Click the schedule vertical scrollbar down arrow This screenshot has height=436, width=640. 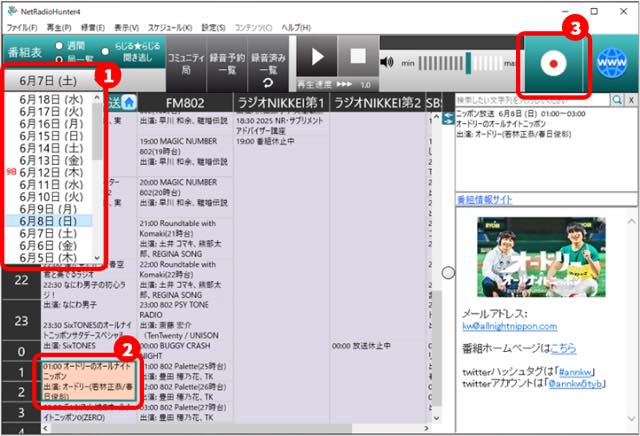pyautogui.click(x=436, y=418)
